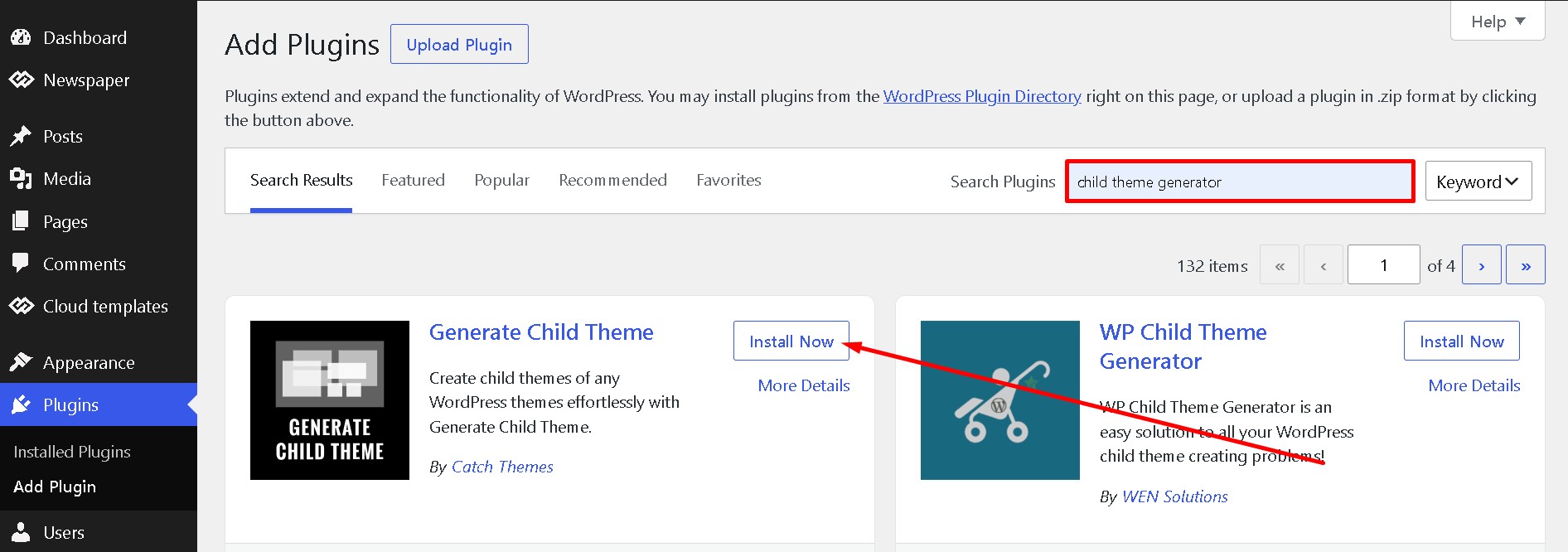
Task: Switch to the Recommended tab
Action: [x=612, y=180]
